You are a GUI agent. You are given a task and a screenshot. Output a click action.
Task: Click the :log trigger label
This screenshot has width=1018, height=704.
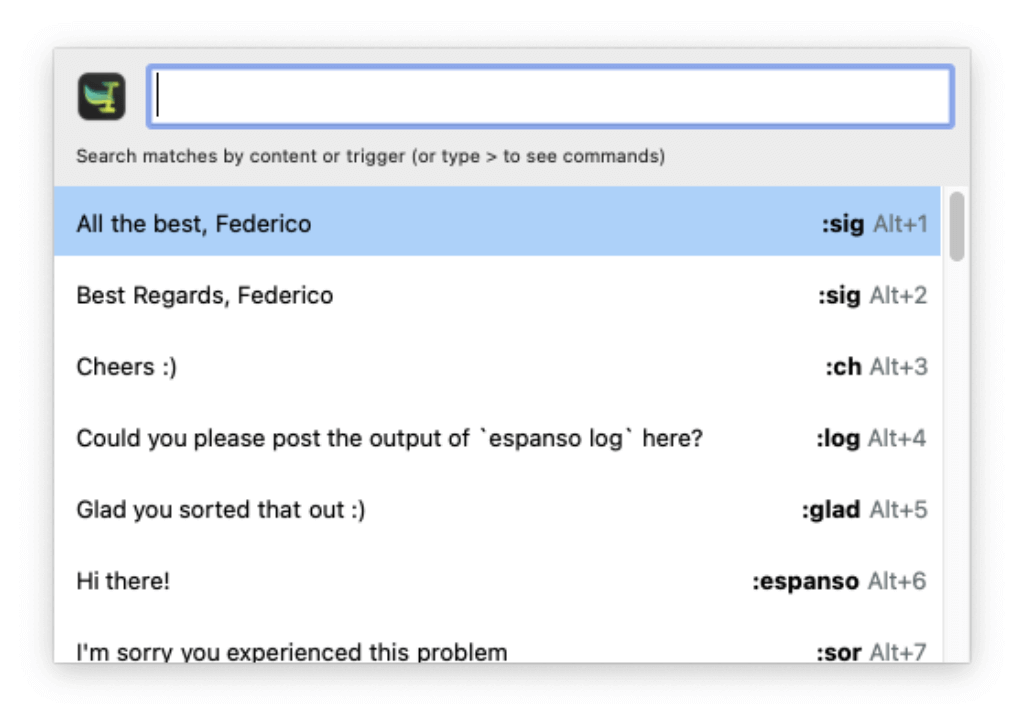838,438
